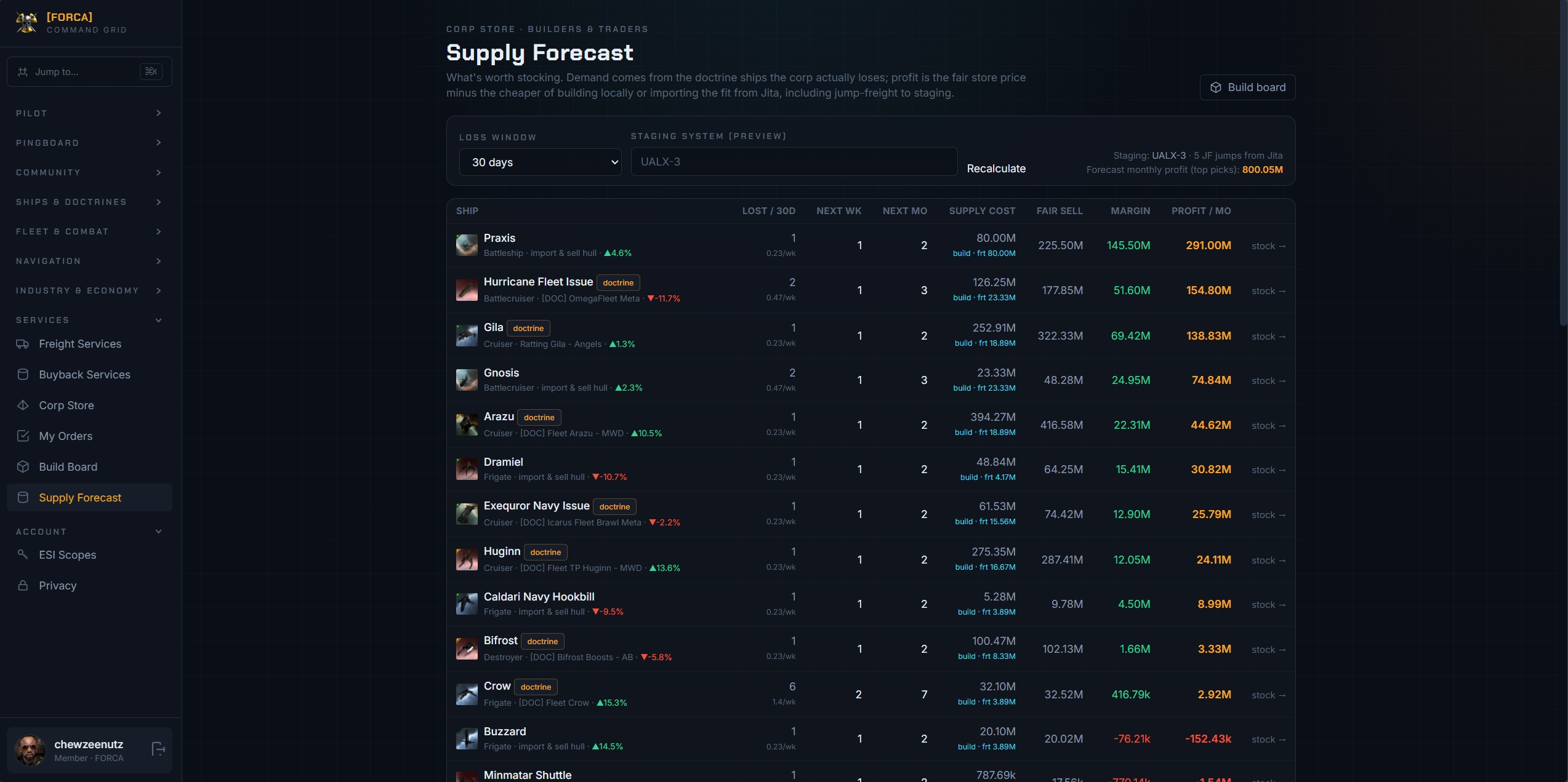This screenshot has width=1568, height=782.
Task: Click the Gila ship thumbnail
Action: coord(467,335)
